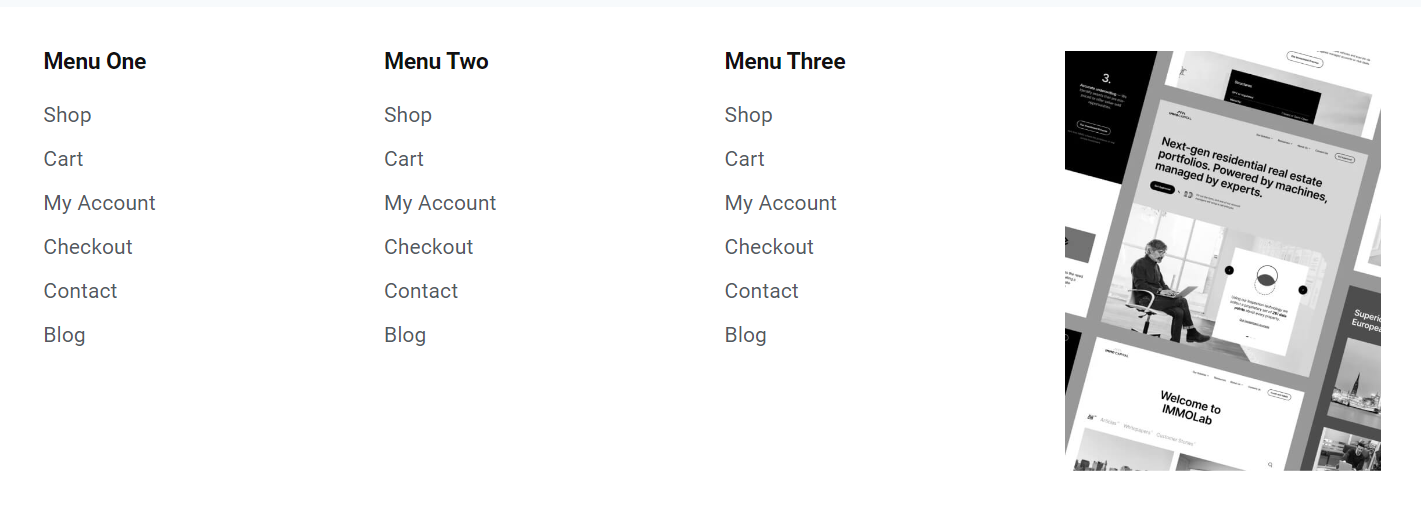Click Contact link in Menu One

coord(80,291)
